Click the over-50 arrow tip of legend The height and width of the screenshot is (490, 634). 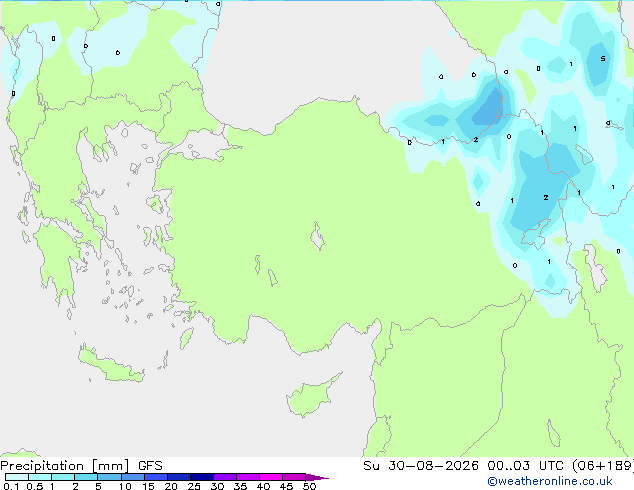coord(317,477)
